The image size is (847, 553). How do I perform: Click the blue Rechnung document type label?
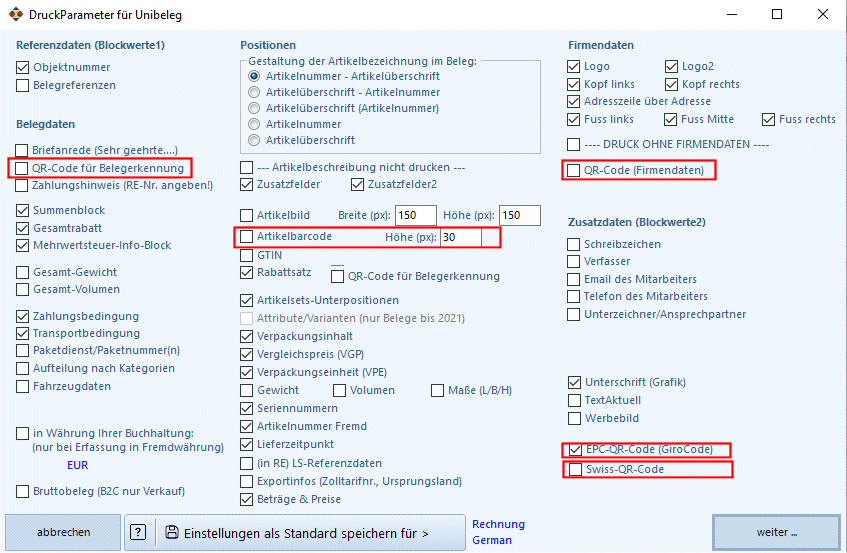point(498,524)
